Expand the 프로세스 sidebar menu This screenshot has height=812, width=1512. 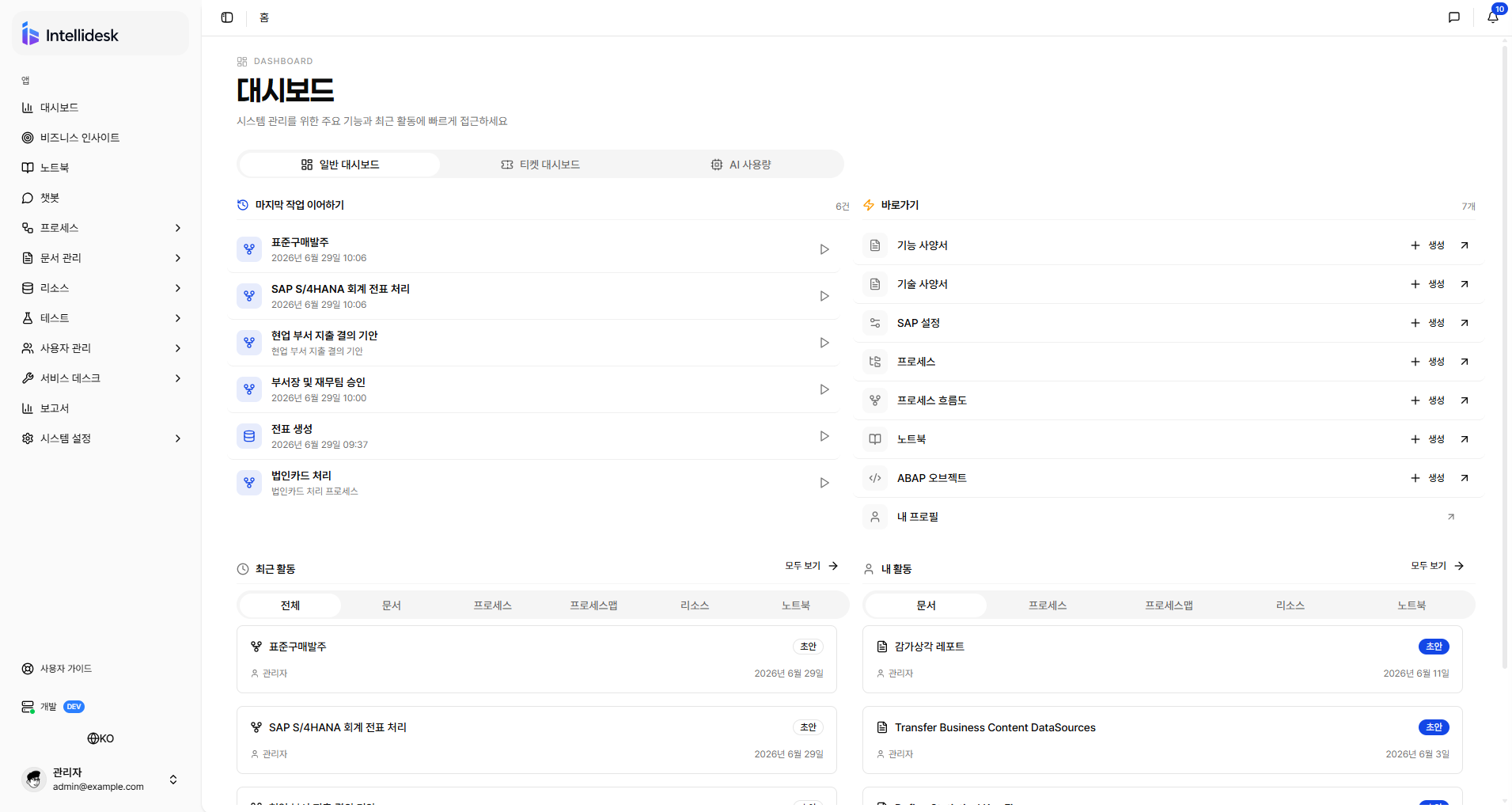click(x=100, y=228)
